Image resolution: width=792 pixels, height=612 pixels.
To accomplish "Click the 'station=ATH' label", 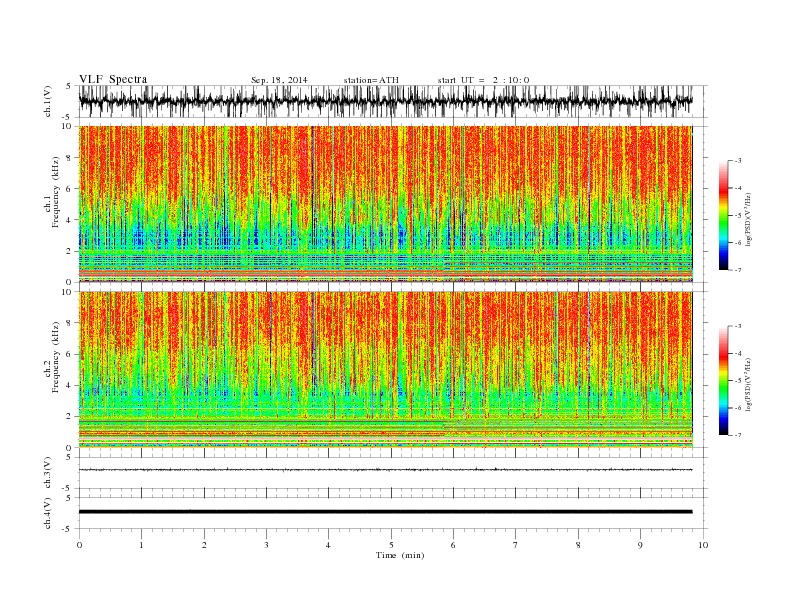I will pyautogui.click(x=371, y=80).
